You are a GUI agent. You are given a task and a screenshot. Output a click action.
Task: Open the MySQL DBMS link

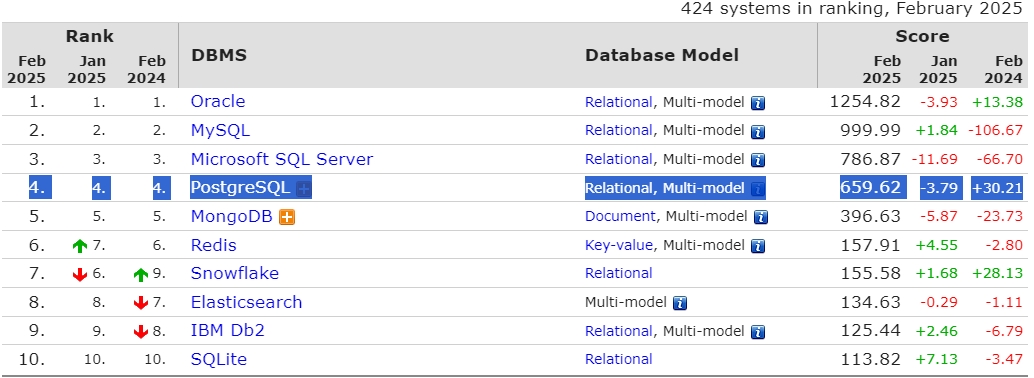pyautogui.click(x=220, y=130)
